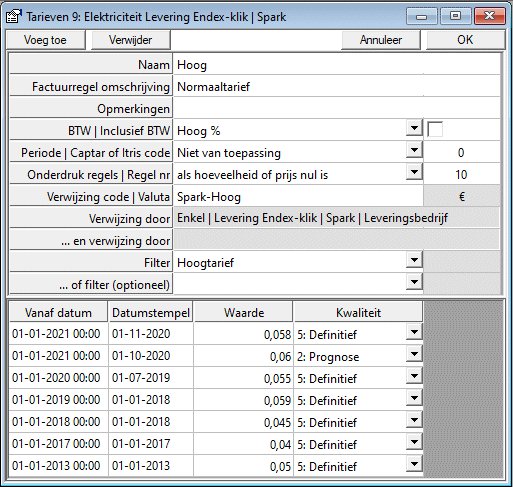Confirm with the OK button
The image size is (513, 487).
(465, 40)
